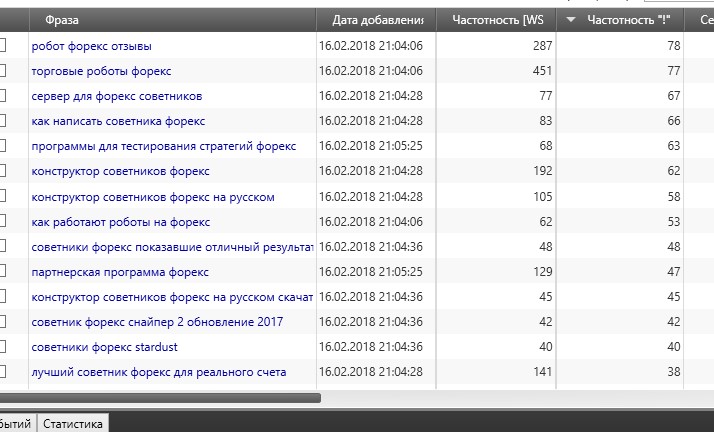Check the box for 'торговые роботы форекс'
This screenshot has height=432, width=714.
[2, 71]
